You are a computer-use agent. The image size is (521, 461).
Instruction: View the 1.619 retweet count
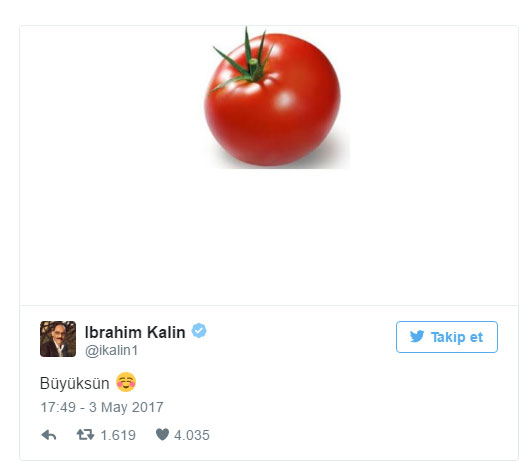coord(118,435)
